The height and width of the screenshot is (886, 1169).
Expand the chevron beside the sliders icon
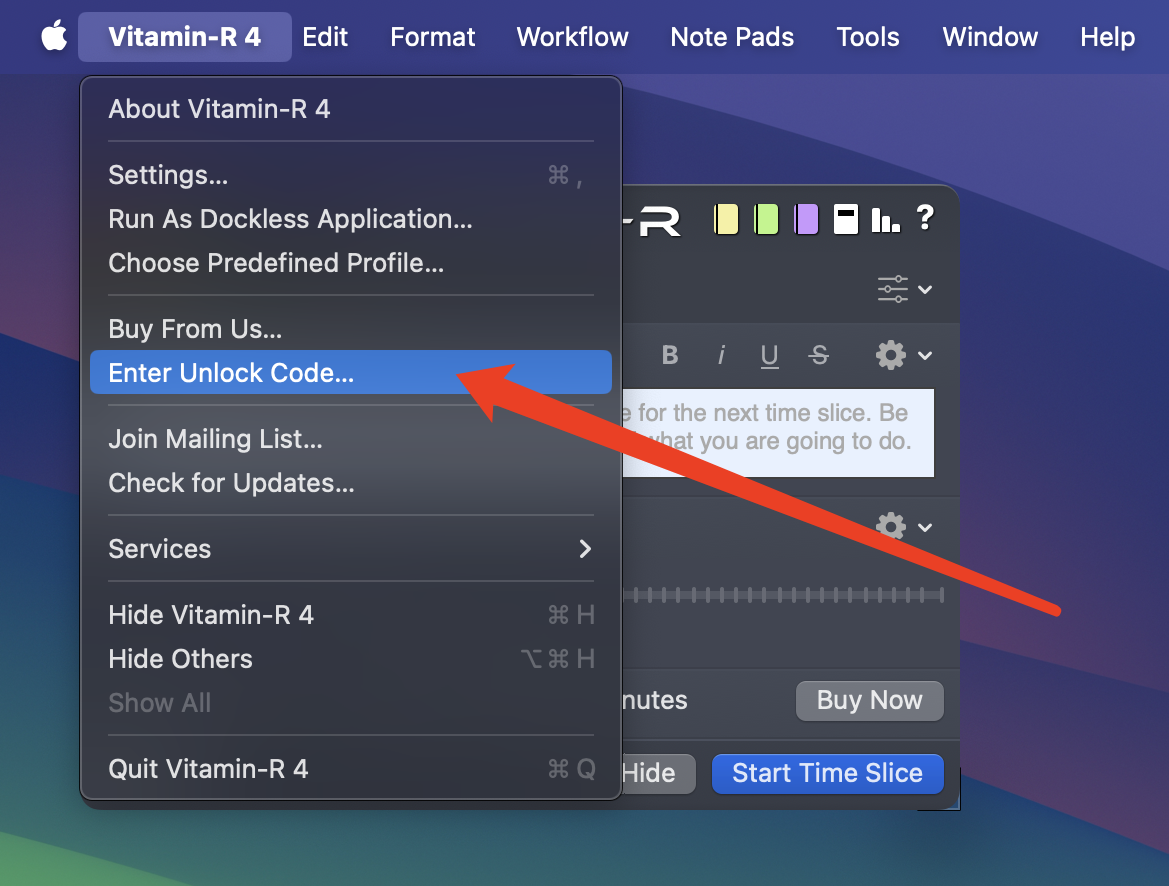pyautogui.click(x=925, y=289)
